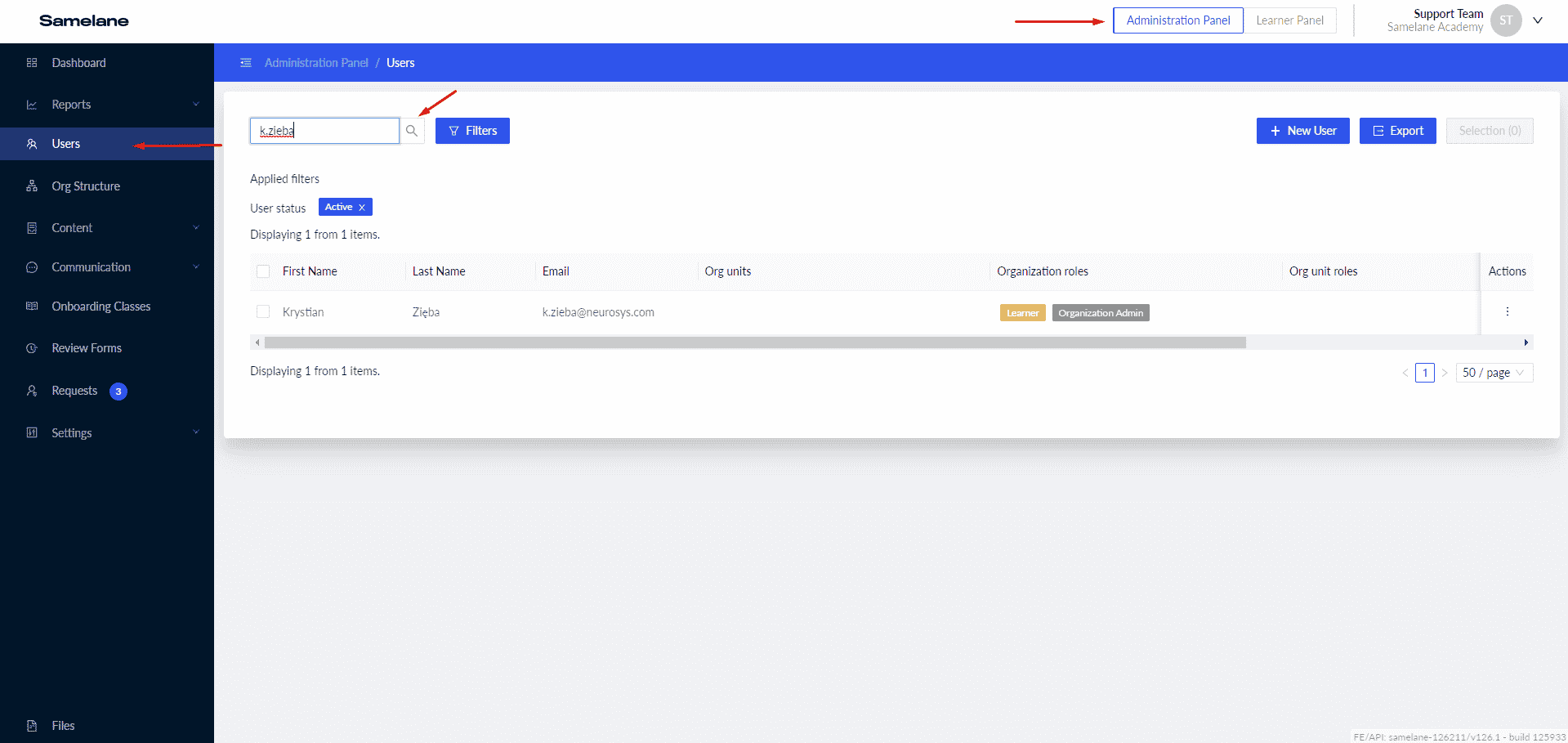Go to previous page arrow

pos(1405,373)
